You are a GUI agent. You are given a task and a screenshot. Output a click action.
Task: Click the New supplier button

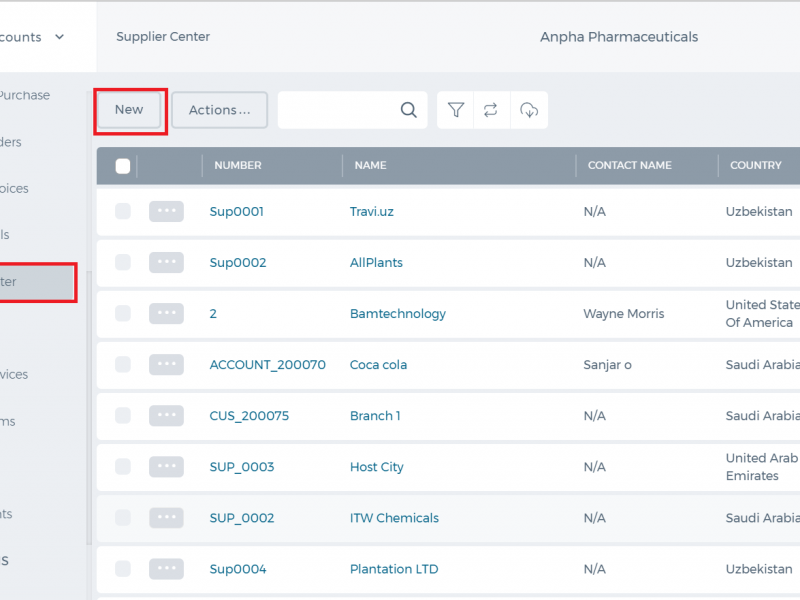click(x=129, y=110)
